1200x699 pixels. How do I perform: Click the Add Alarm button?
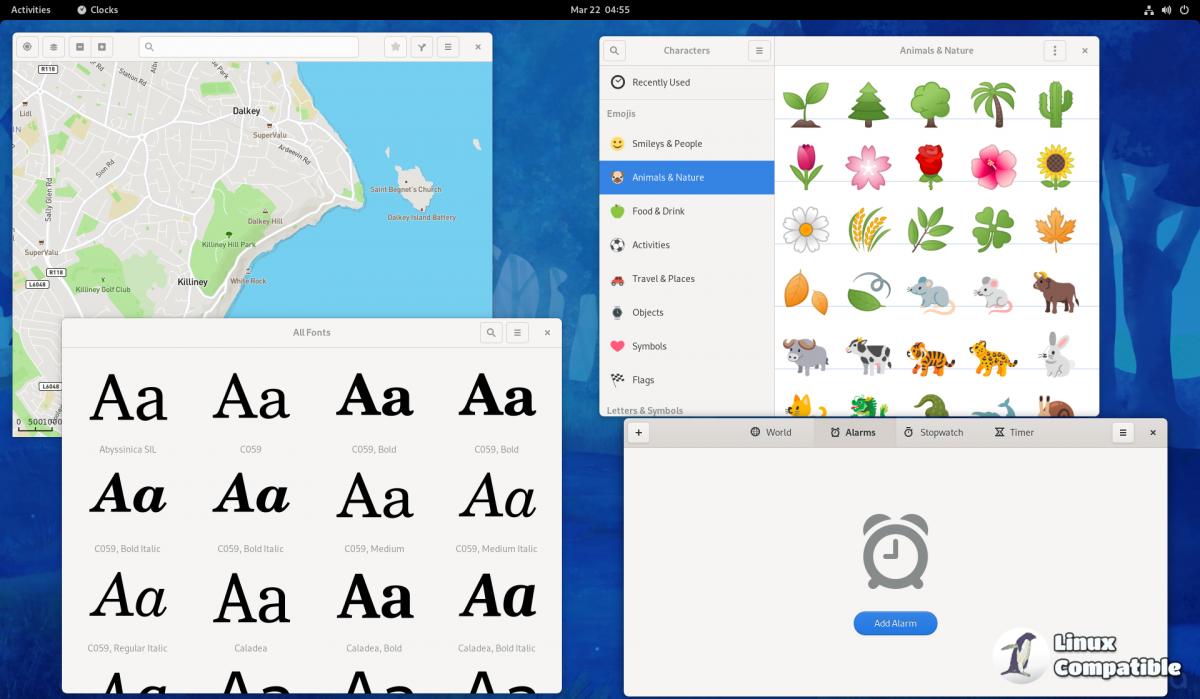click(895, 623)
